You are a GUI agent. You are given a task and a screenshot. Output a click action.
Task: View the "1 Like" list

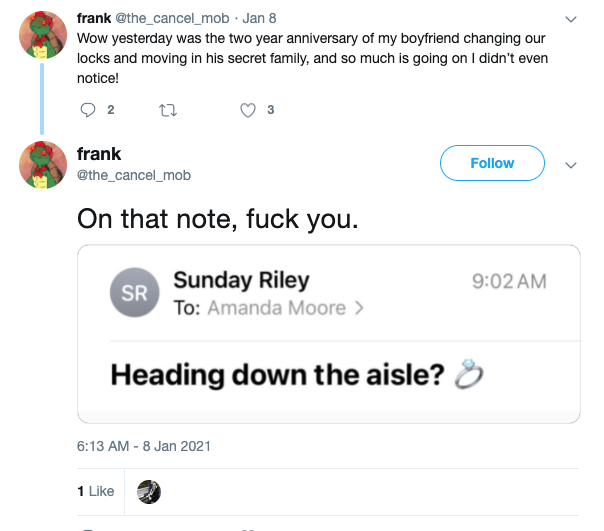[96, 491]
